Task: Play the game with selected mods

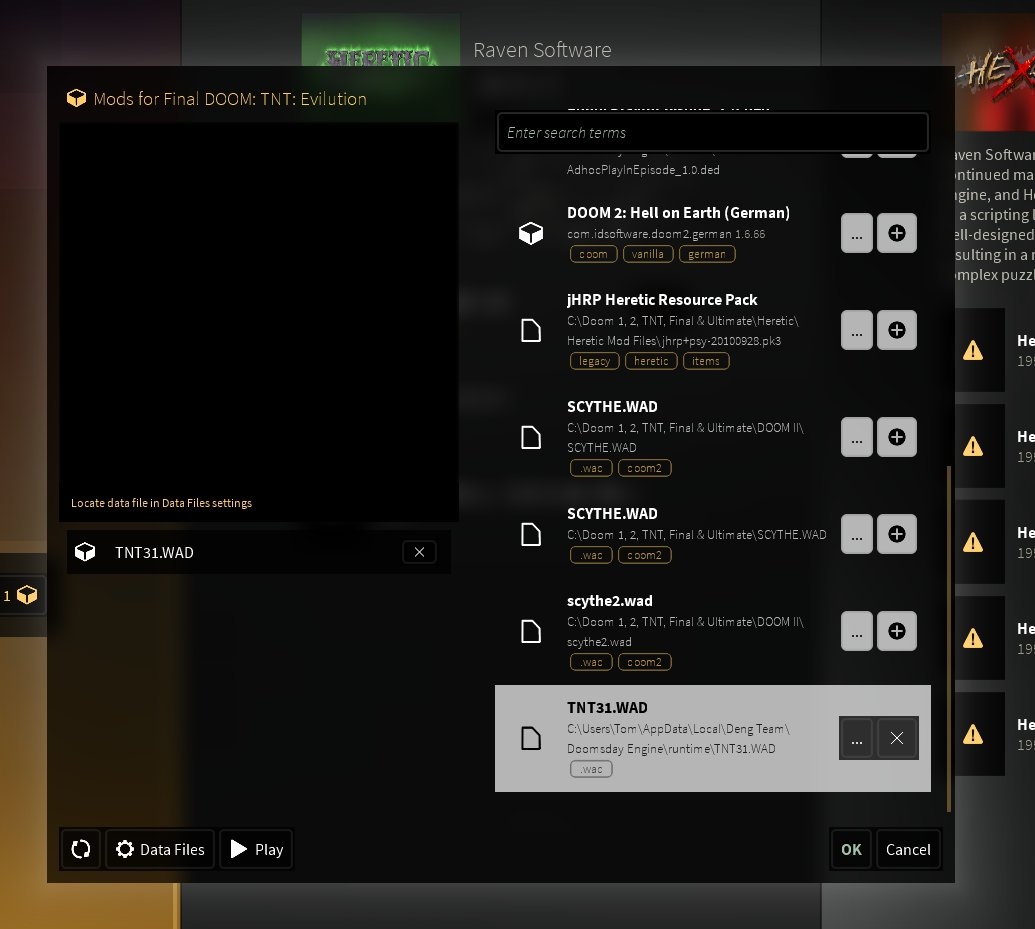Action: (x=256, y=849)
